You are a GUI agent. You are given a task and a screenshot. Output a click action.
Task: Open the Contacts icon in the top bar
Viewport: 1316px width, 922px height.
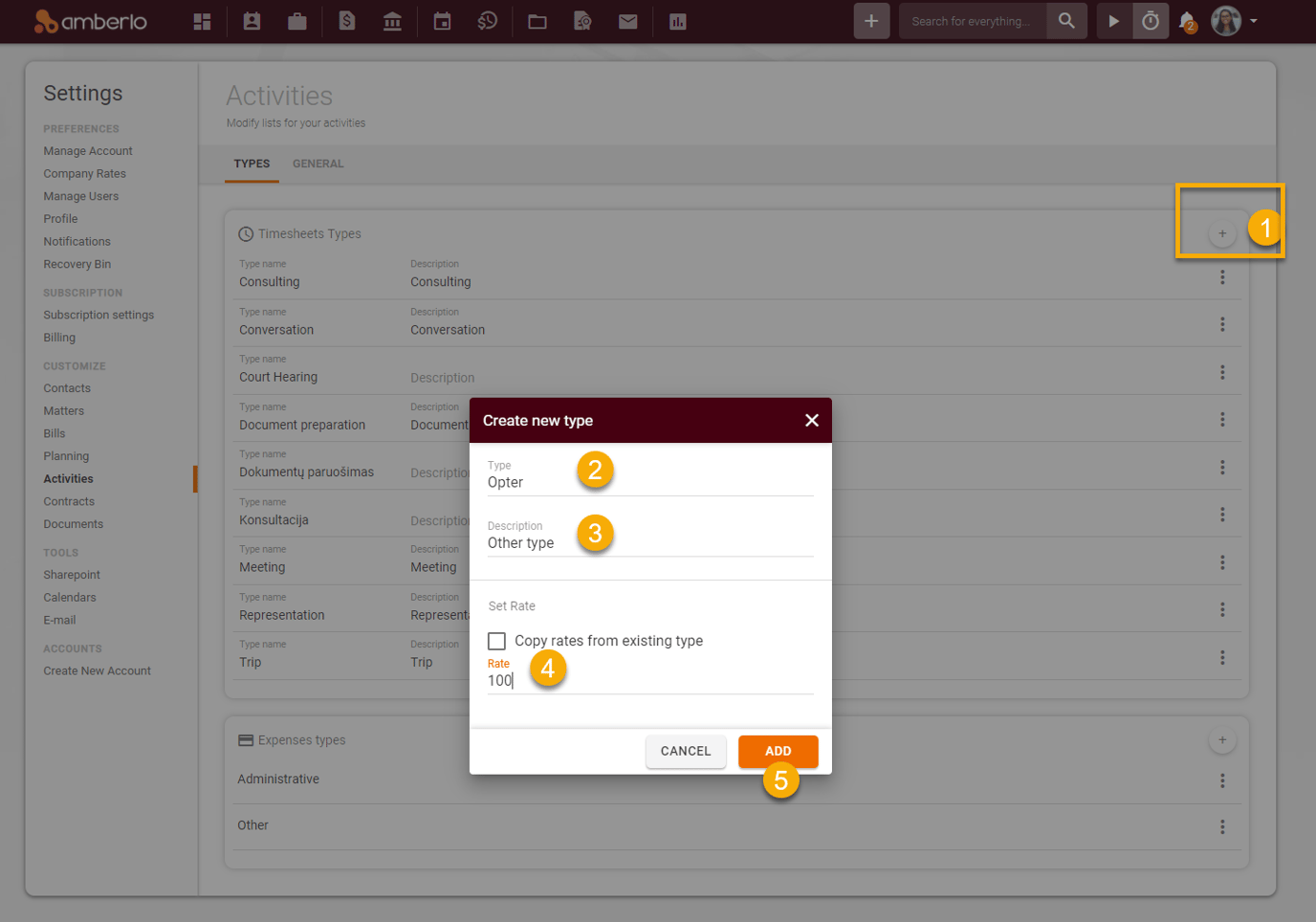tap(251, 20)
